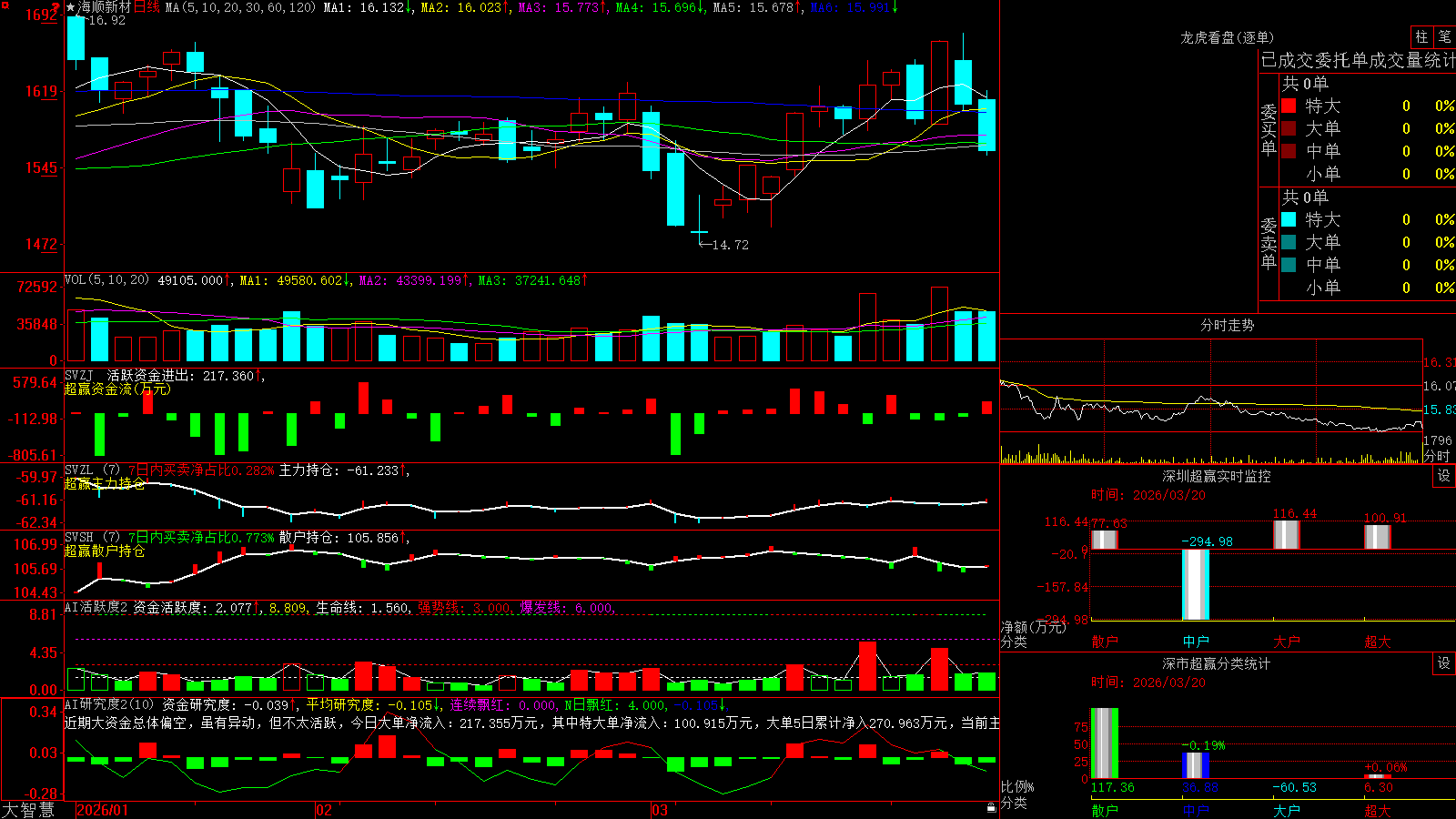
Task: Switch the order view to 柱 mode
Action: (x=1421, y=36)
